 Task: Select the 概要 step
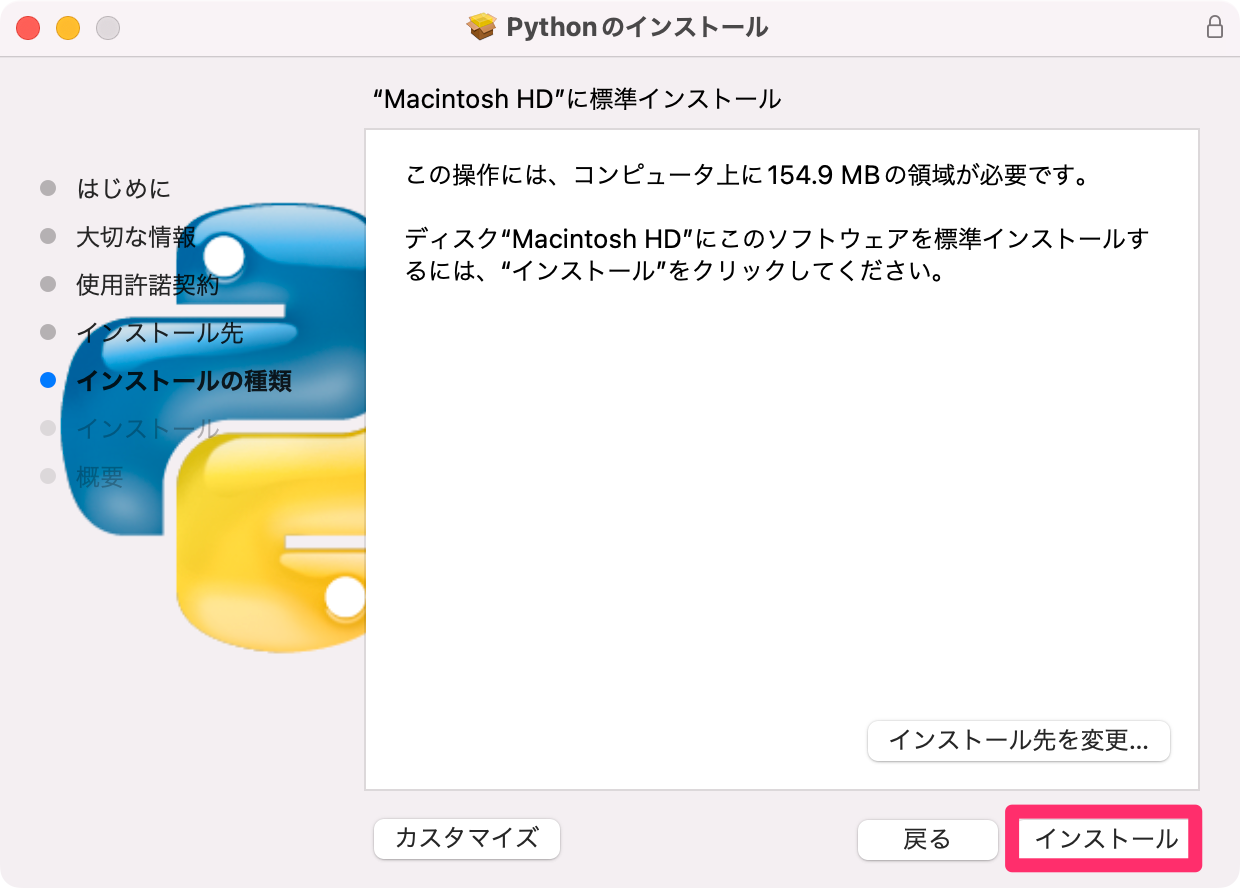point(100,477)
